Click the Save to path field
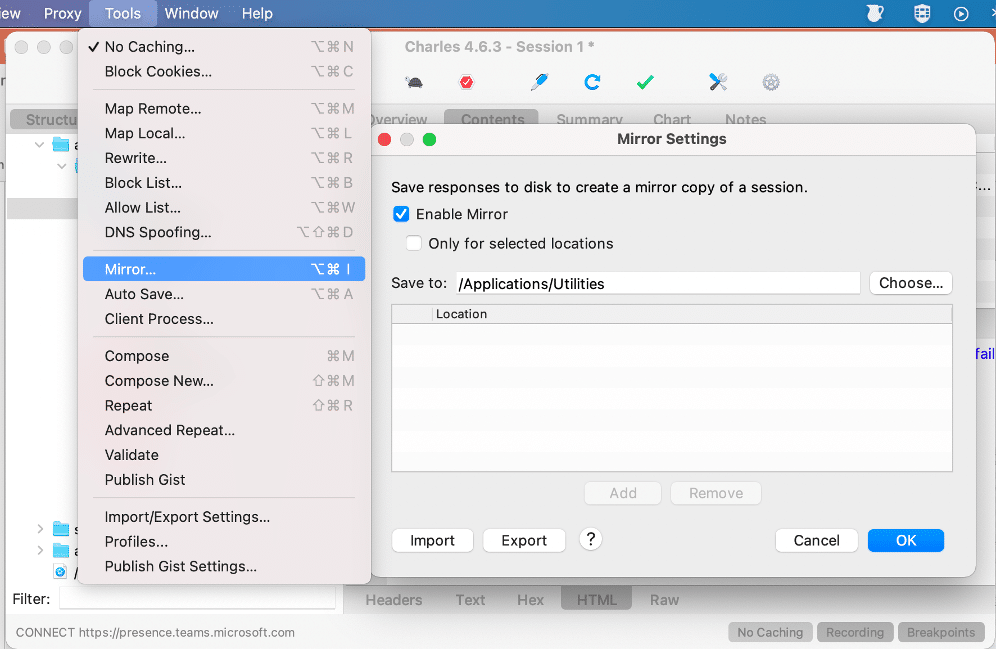Viewport: 996px width, 650px height. tap(658, 283)
